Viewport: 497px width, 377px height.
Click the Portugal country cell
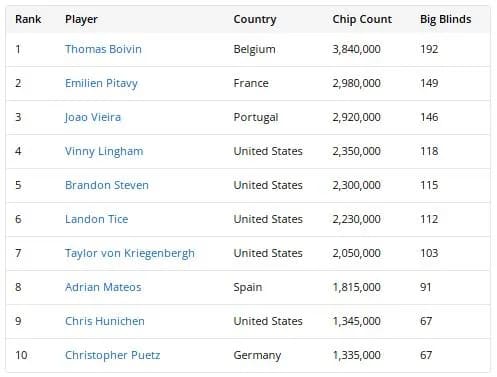tap(256, 117)
